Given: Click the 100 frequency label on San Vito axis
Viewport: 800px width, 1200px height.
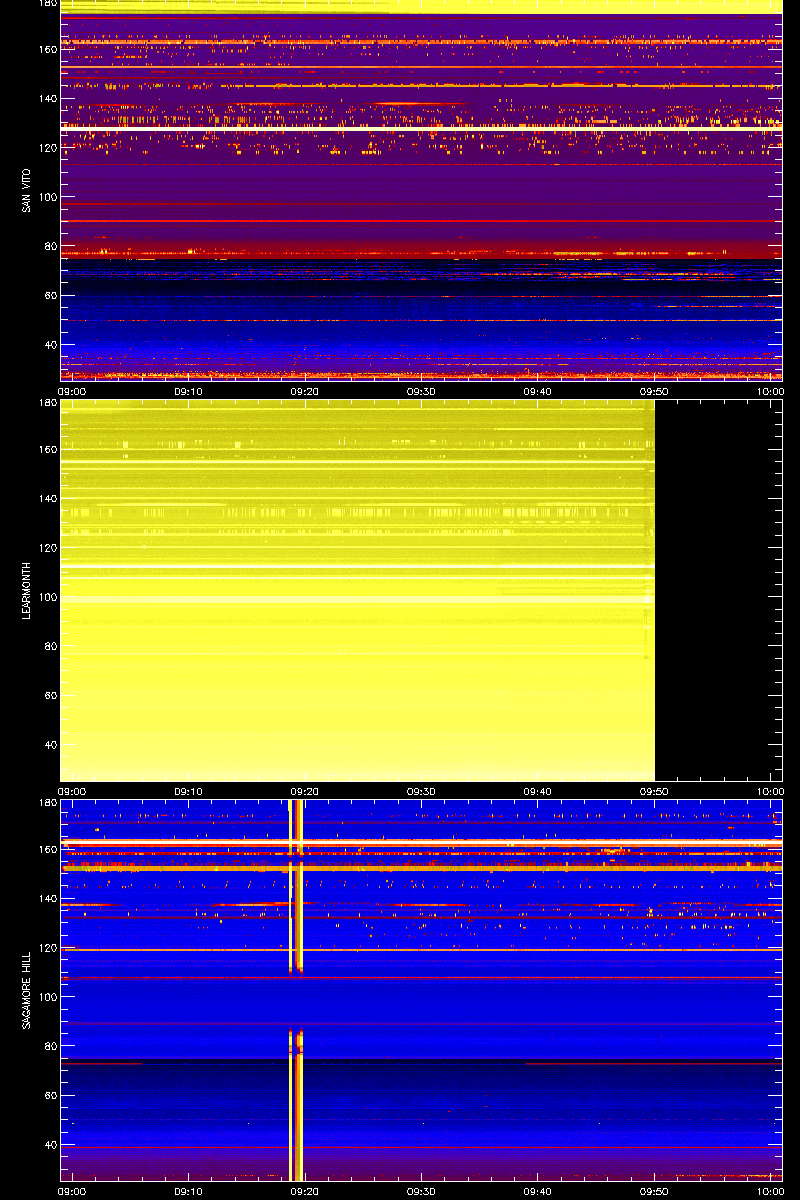Looking at the screenshot, I should pyautogui.click(x=47, y=197).
